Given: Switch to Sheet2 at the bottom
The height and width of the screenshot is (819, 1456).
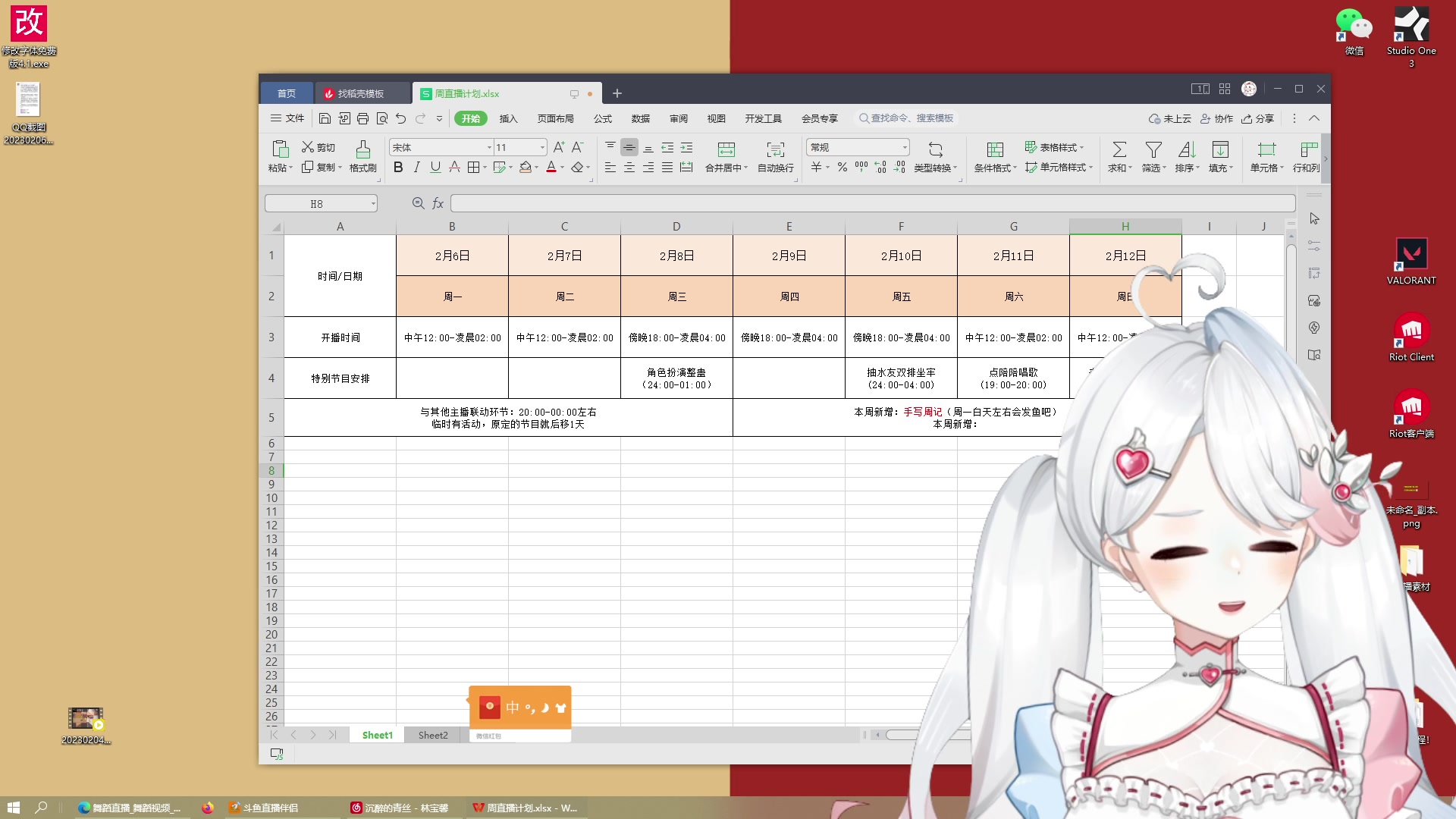Looking at the screenshot, I should click(433, 735).
